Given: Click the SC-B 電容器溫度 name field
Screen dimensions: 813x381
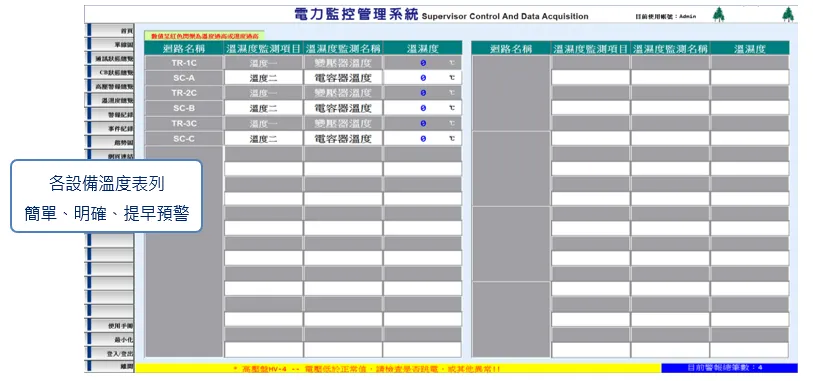Looking at the screenshot, I should click(x=343, y=108).
